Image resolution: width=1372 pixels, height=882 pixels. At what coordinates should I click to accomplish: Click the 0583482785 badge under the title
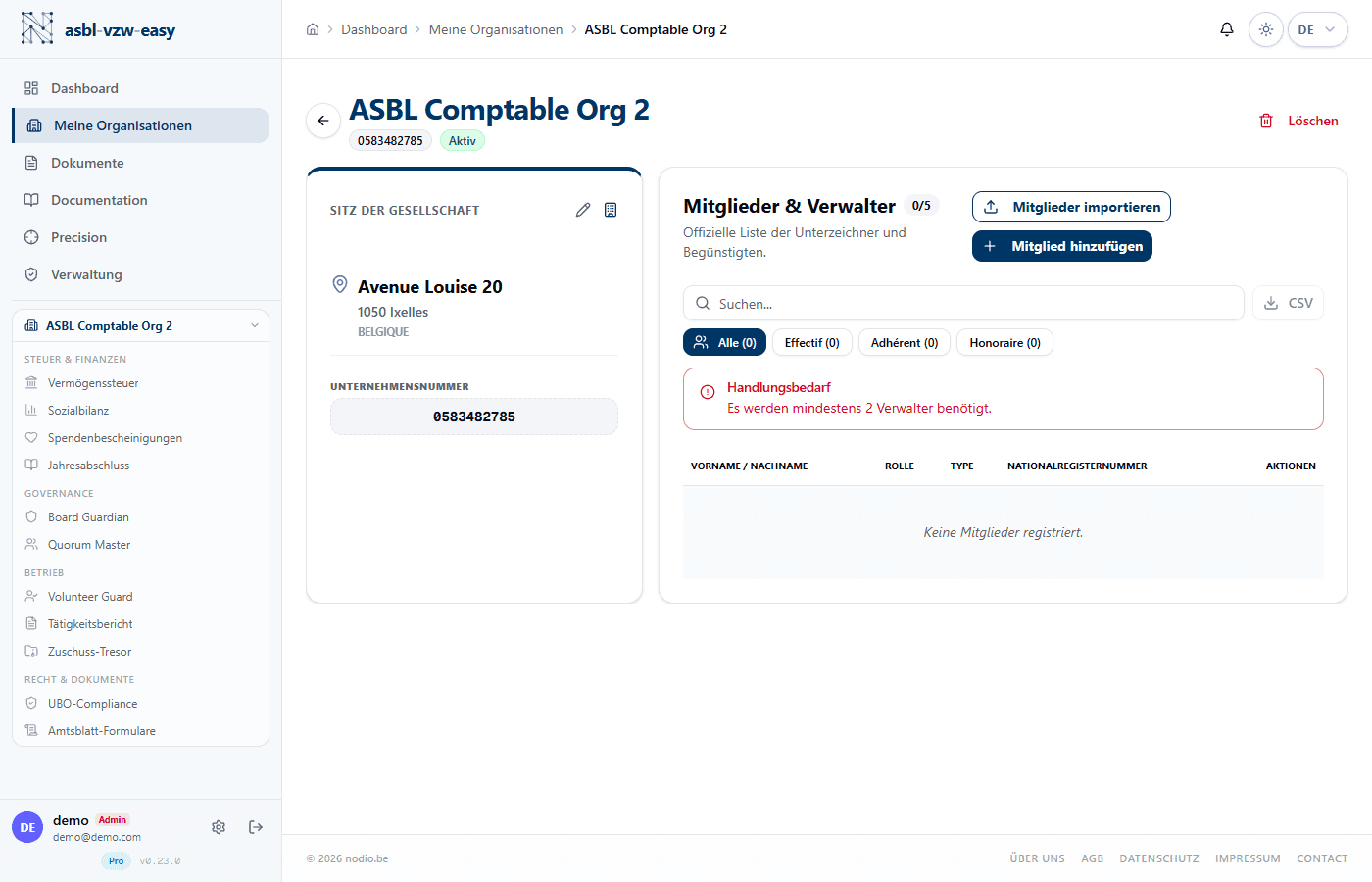point(390,140)
